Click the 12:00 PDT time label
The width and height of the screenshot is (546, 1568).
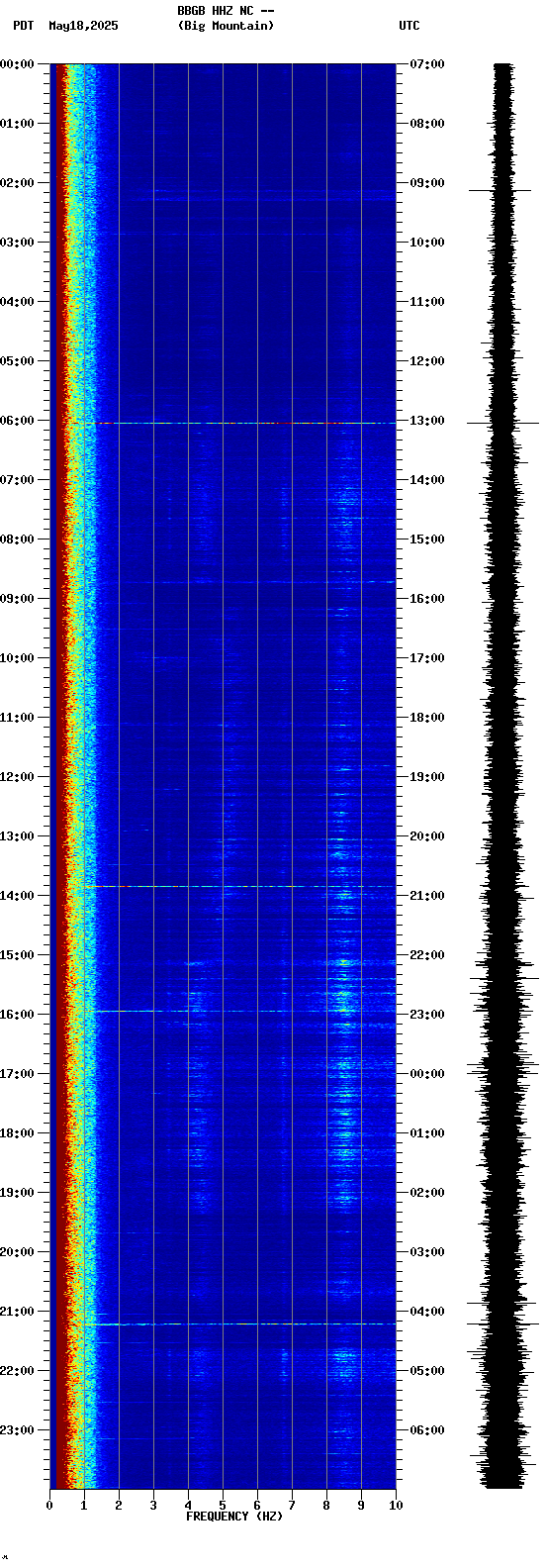17,777
